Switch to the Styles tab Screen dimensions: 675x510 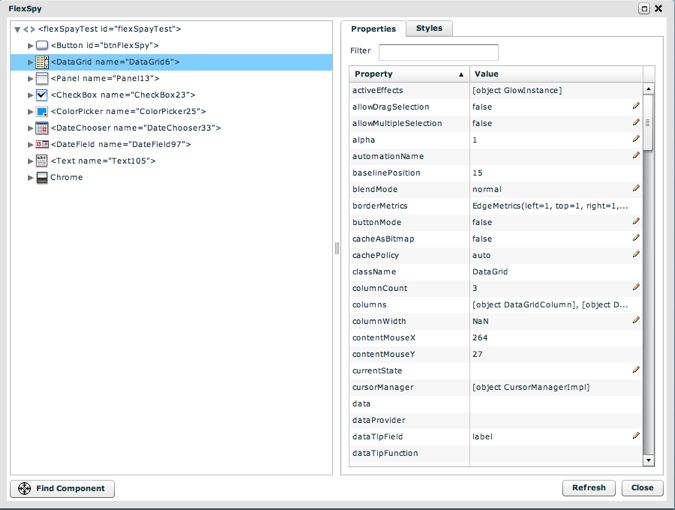pyautogui.click(x=430, y=29)
